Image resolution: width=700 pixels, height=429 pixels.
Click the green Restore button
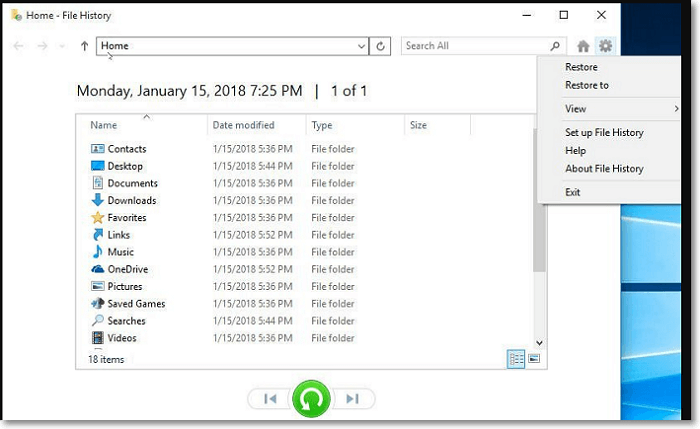coord(311,399)
